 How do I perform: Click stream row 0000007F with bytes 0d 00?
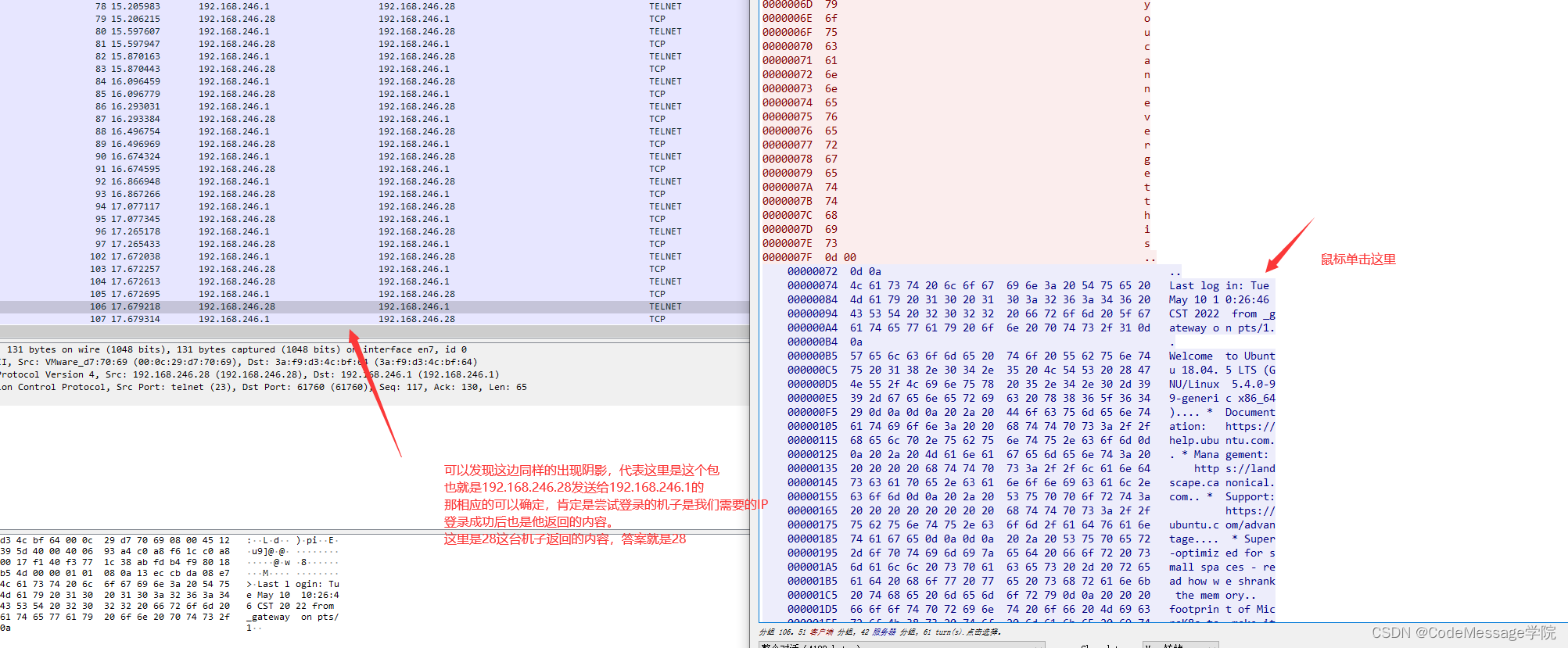(x=958, y=257)
